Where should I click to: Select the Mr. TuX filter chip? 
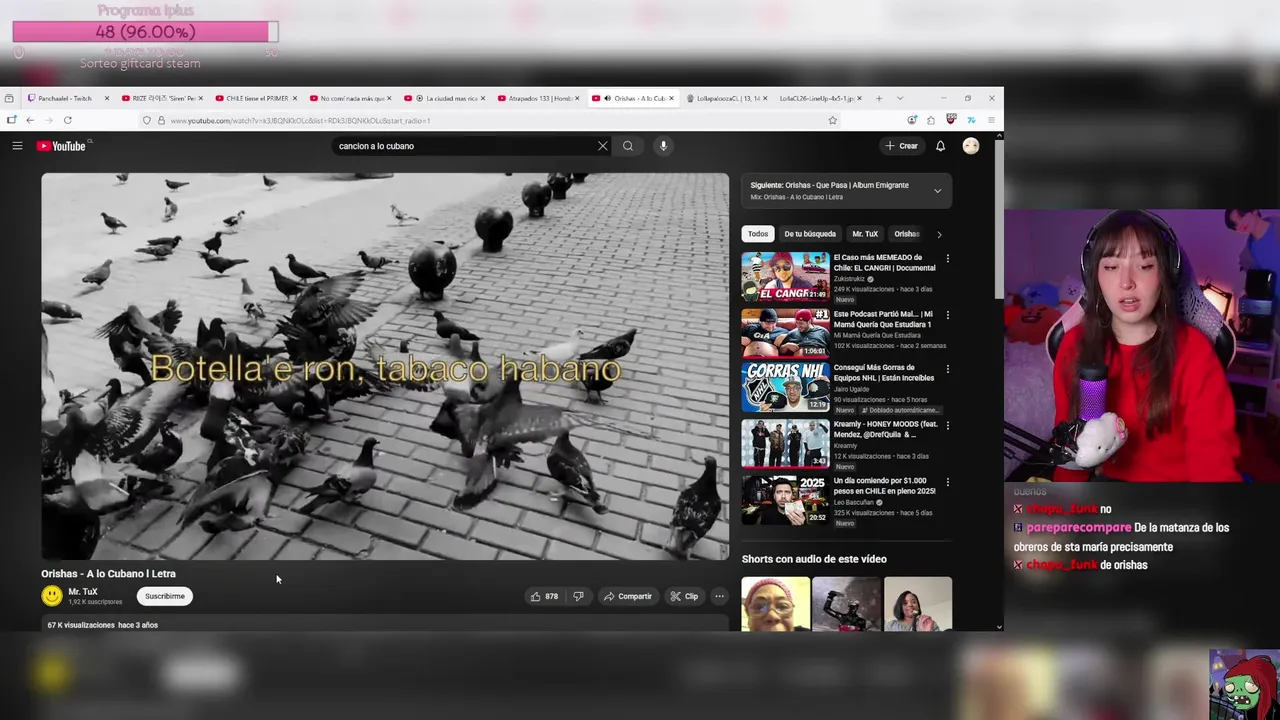point(865,234)
